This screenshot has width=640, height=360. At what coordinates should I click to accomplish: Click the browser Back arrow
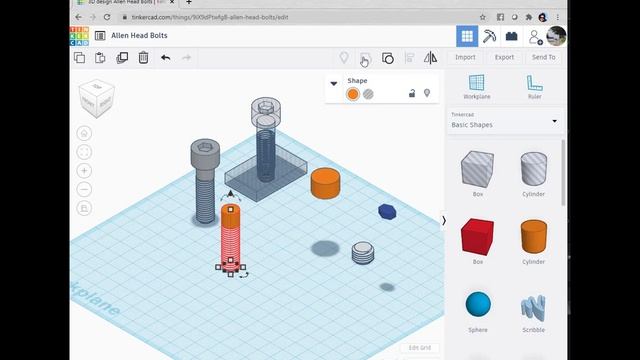point(79,17)
